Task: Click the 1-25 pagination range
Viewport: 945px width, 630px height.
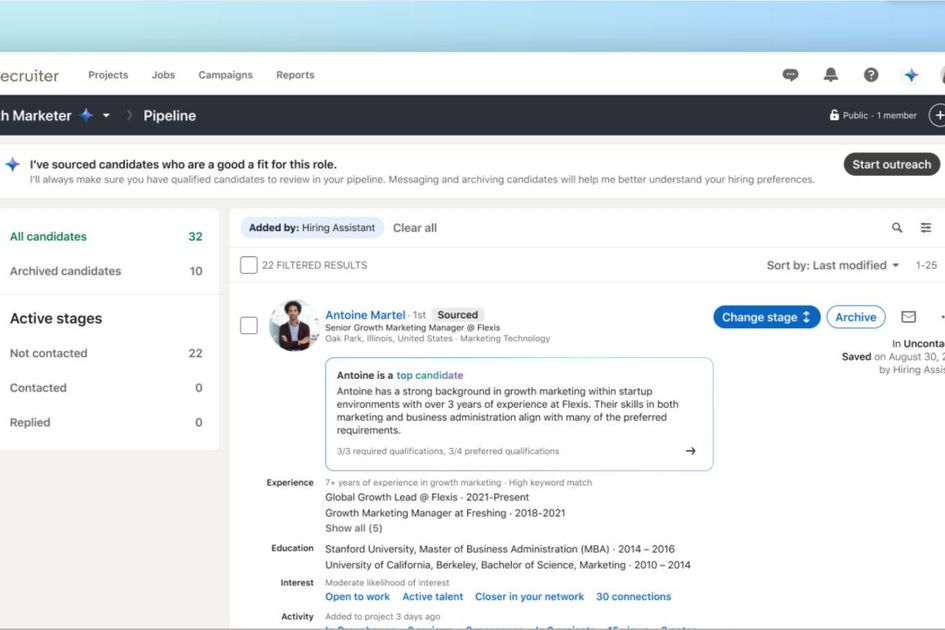Action: (x=926, y=265)
